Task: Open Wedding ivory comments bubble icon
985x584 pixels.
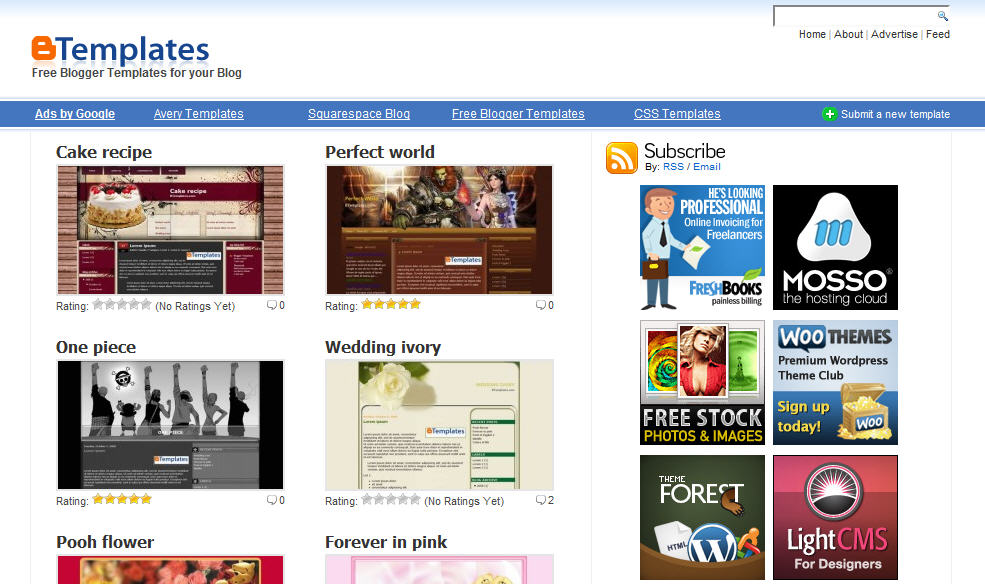Action: 540,500
